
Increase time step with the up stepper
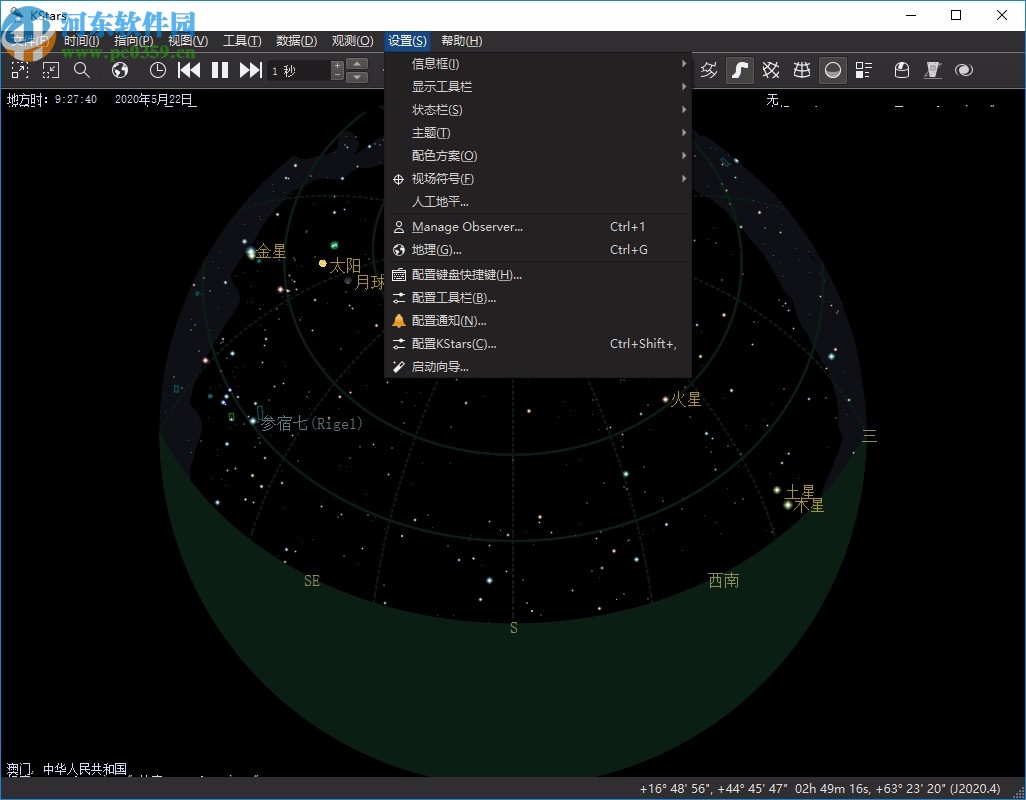point(357,63)
